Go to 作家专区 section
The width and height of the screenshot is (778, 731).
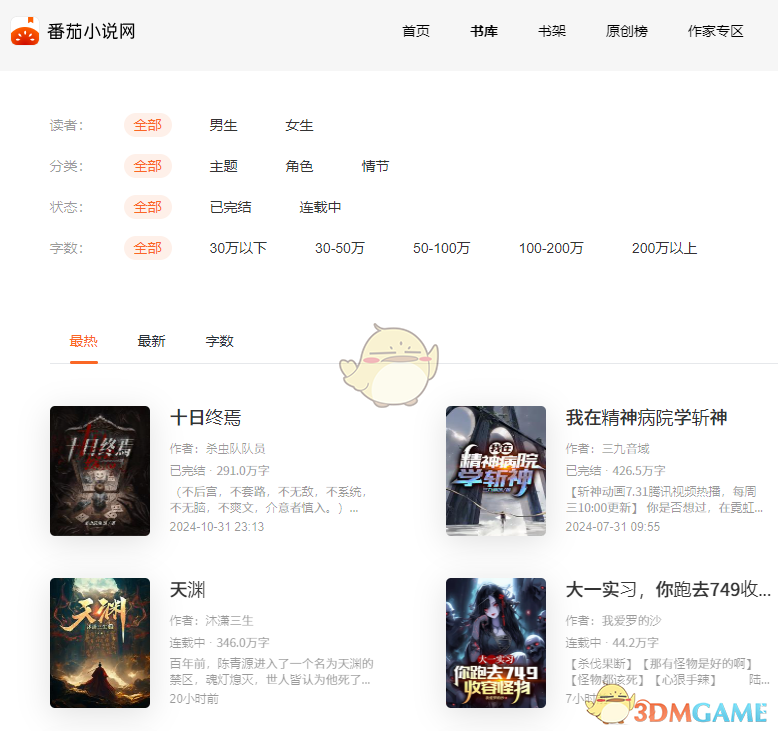point(716,31)
